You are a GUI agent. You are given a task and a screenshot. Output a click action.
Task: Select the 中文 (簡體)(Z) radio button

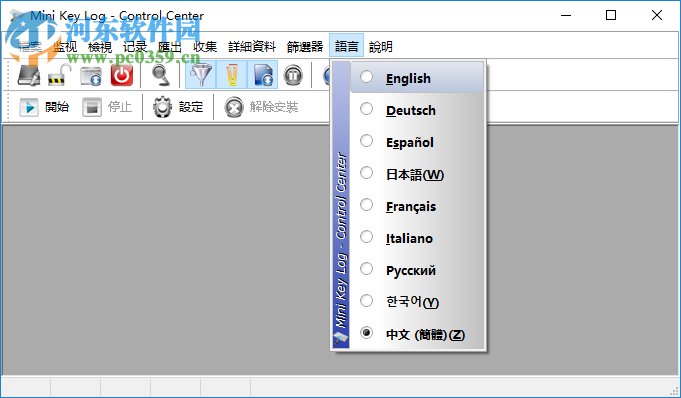click(367, 333)
